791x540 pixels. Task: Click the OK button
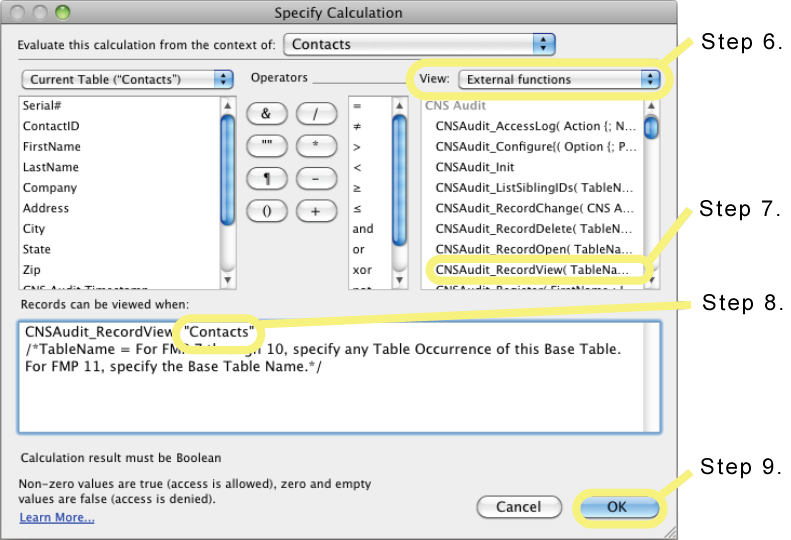click(619, 507)
